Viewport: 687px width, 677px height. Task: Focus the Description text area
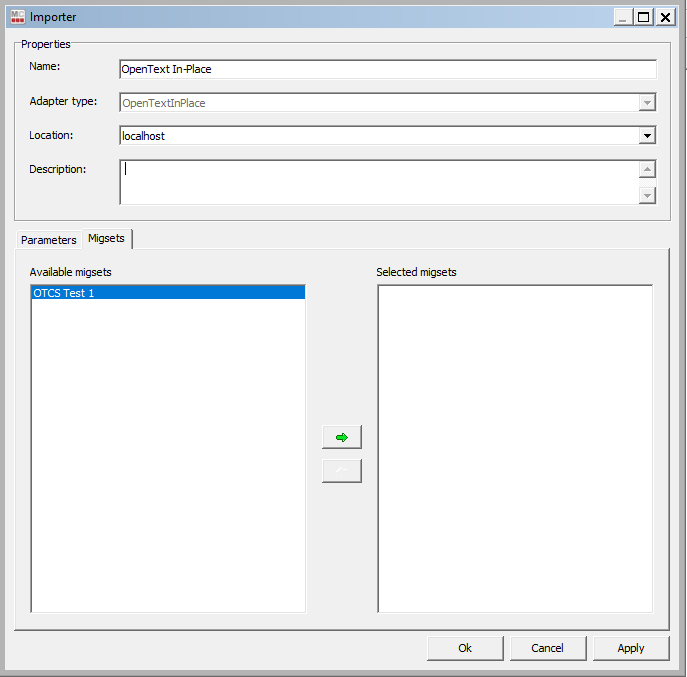378,182
